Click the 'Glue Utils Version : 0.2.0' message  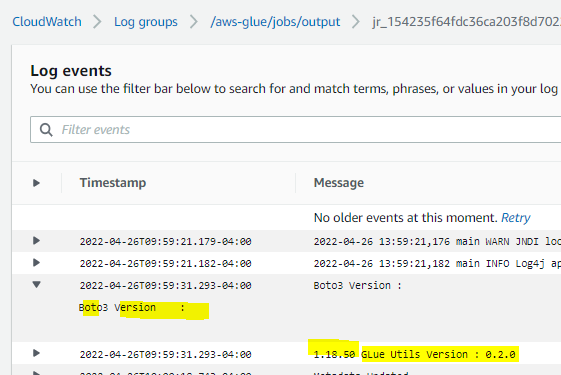[x=438, y=355]
